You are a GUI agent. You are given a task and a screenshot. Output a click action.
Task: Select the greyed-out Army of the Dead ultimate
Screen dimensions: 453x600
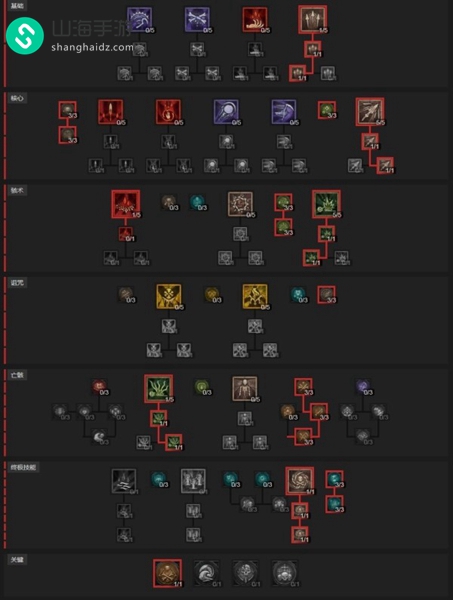coord(193,481)
